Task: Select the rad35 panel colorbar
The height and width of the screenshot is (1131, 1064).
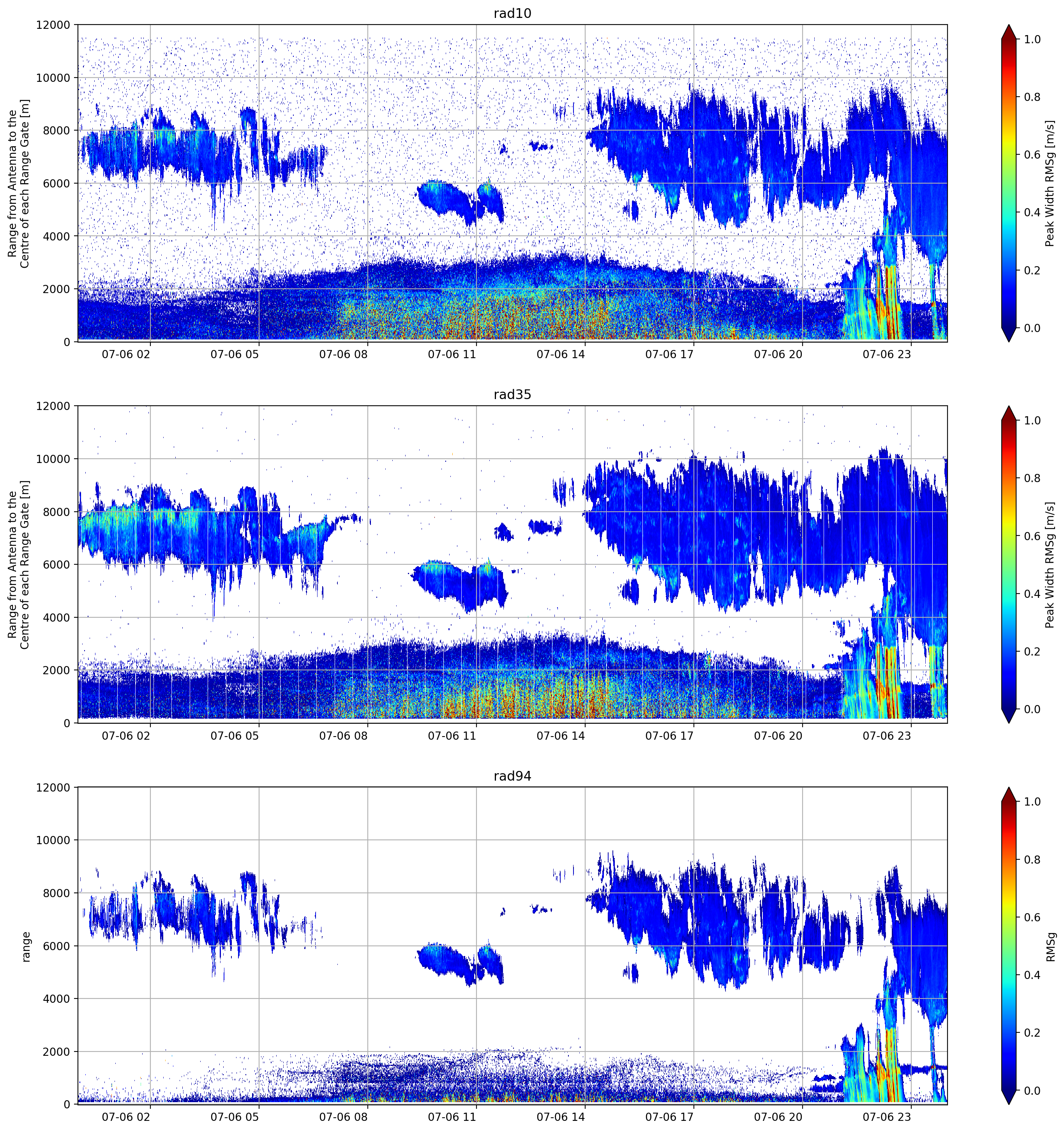Action: (x=1008, y=564)
